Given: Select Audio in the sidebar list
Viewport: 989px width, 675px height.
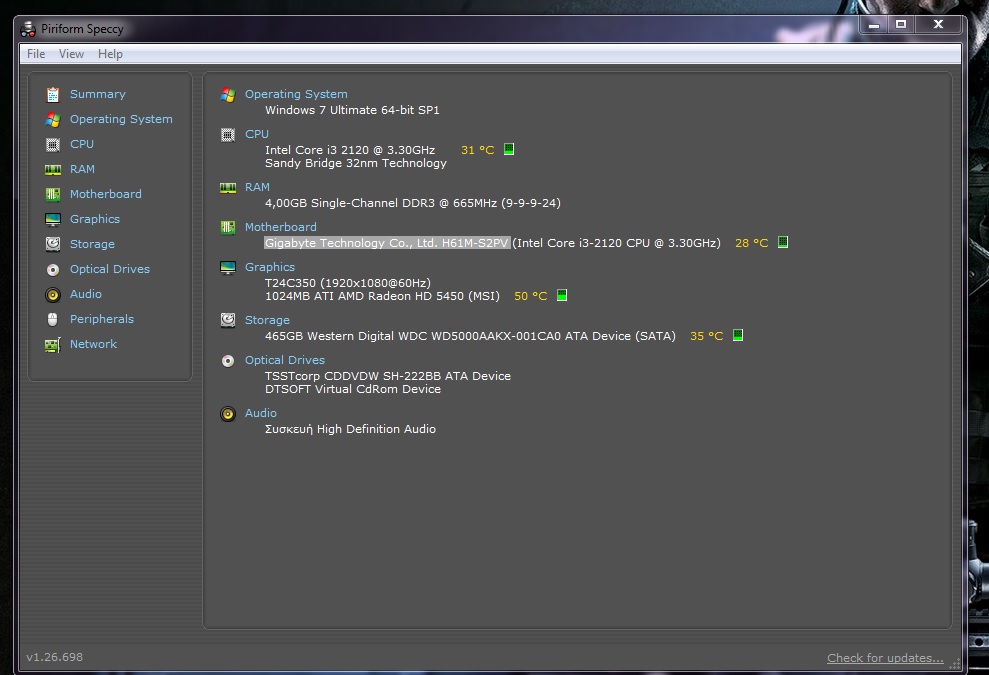Looking at the screenshot, I should point(86,294).
